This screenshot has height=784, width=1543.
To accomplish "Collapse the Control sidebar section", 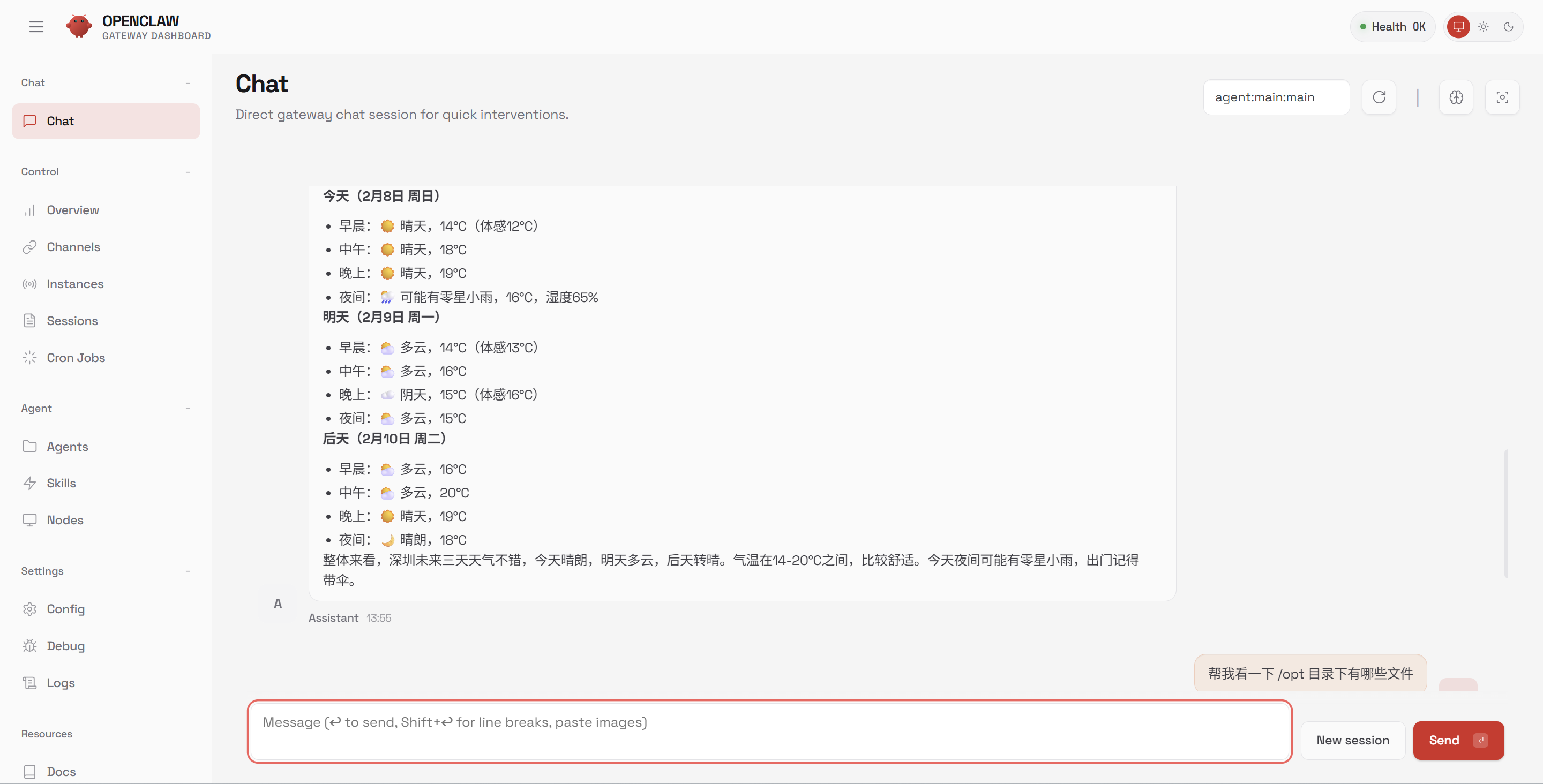I will point(188,171).
